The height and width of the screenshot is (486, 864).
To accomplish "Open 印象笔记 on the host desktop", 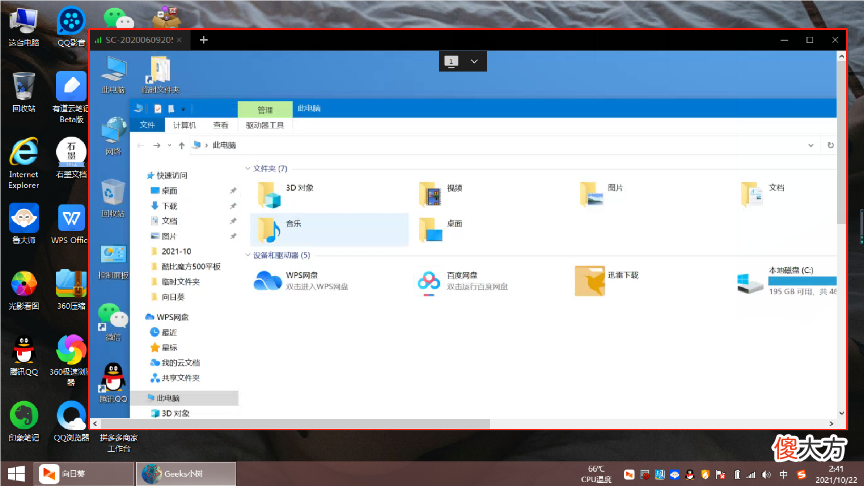I will [x=24, y=422].
